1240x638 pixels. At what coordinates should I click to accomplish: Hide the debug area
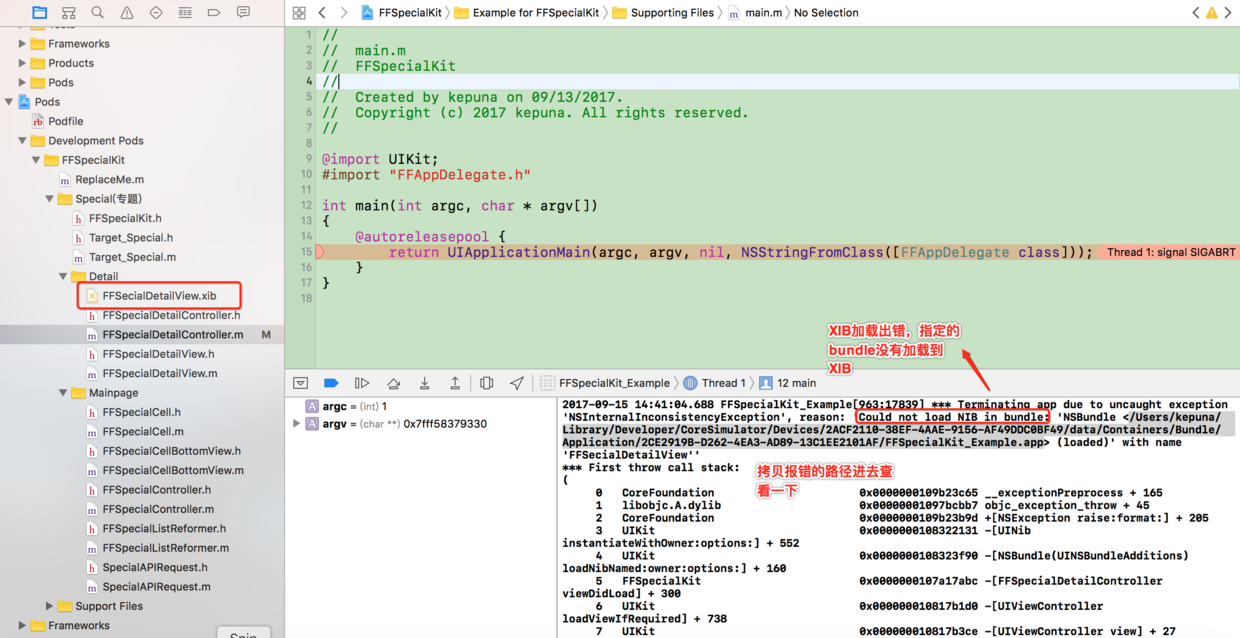click(300, 383)
